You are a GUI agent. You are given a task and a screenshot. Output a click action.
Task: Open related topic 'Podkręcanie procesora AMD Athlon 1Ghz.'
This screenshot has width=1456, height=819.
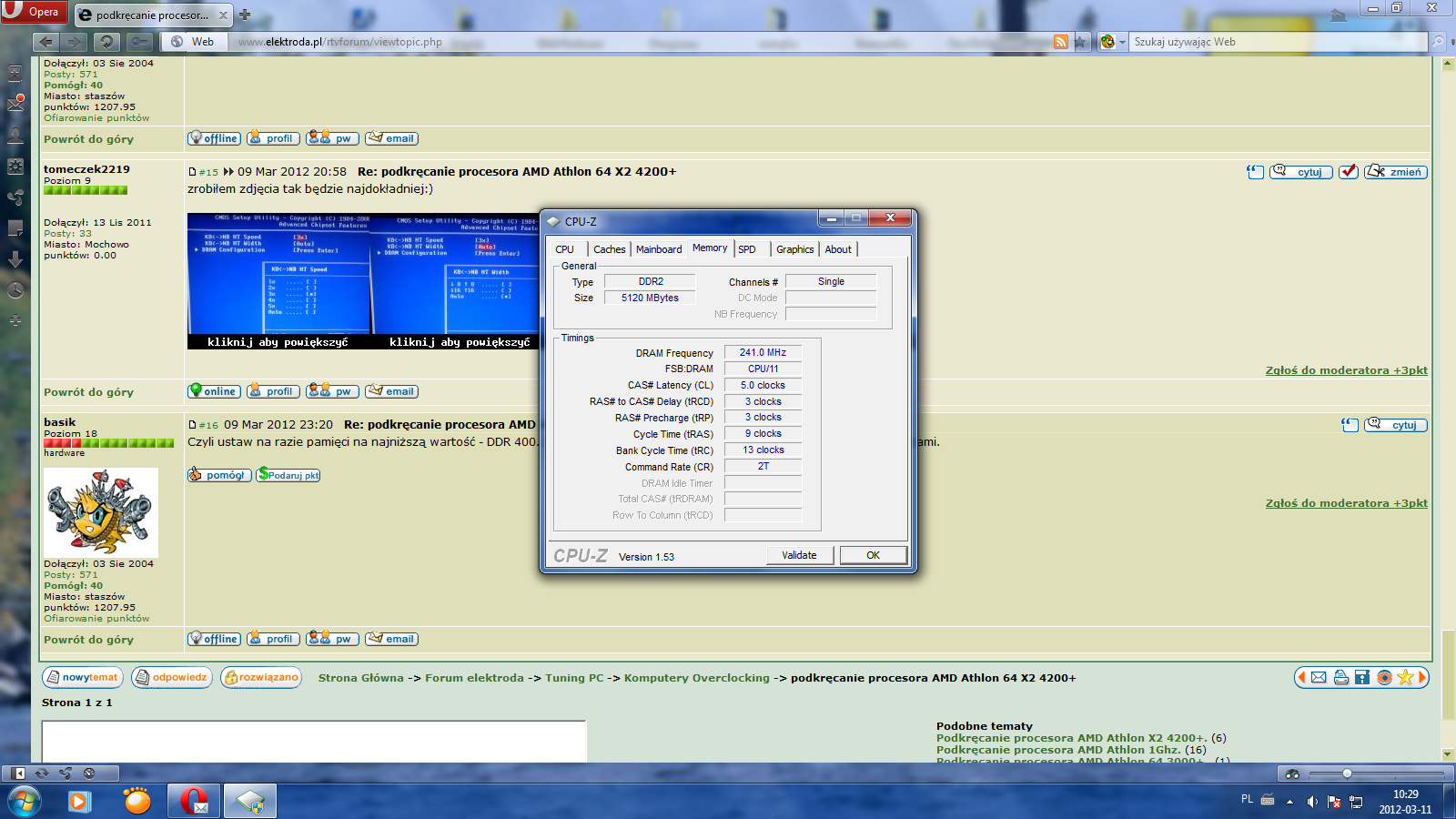tap(1058, 750)
